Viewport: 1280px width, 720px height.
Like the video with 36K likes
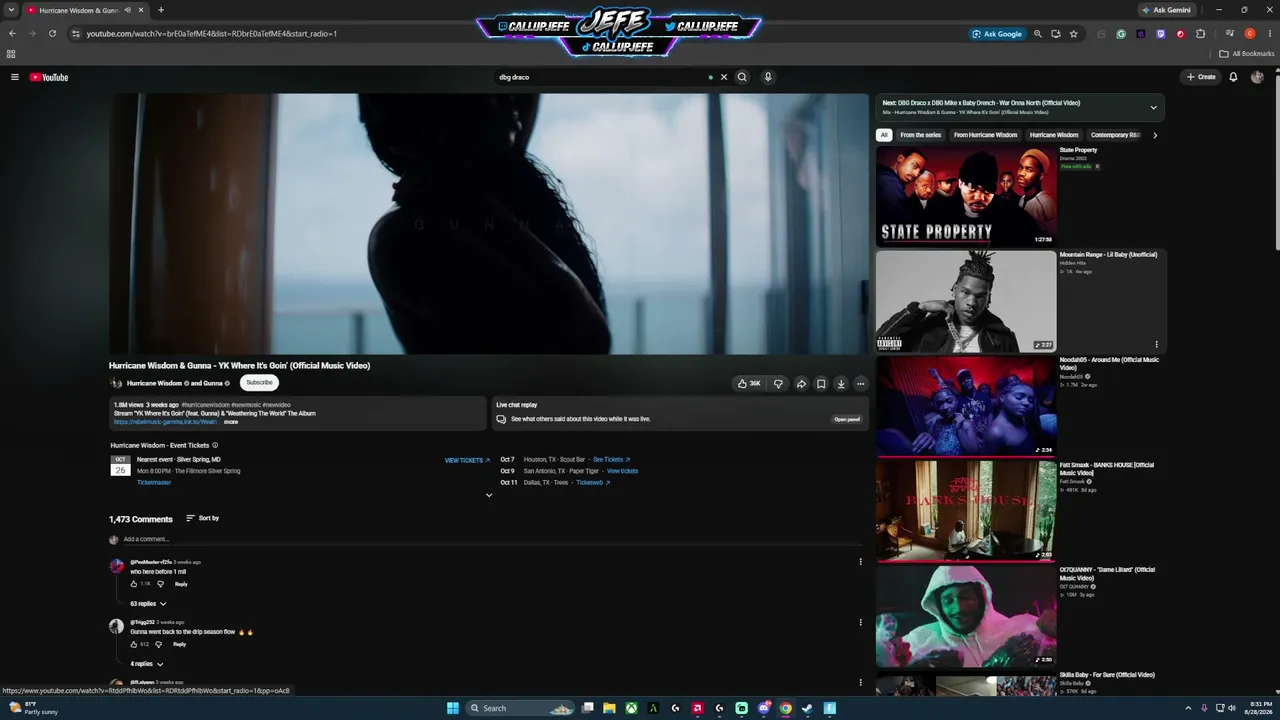coord(749,384)
